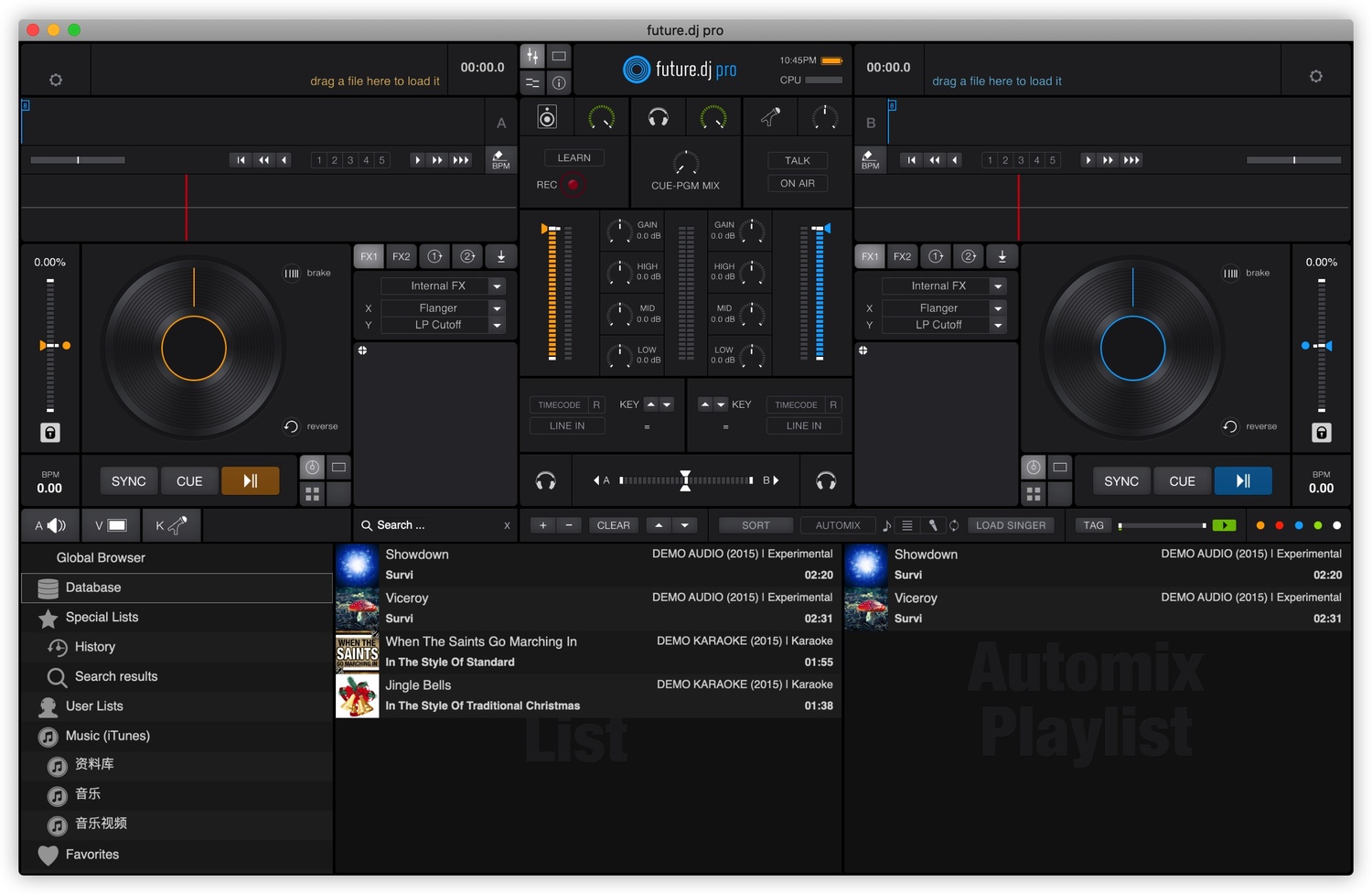This screenshot has width=1372, height=894.
Task: Click deck B pitch lock icon
Action: tap(1322, 433)
